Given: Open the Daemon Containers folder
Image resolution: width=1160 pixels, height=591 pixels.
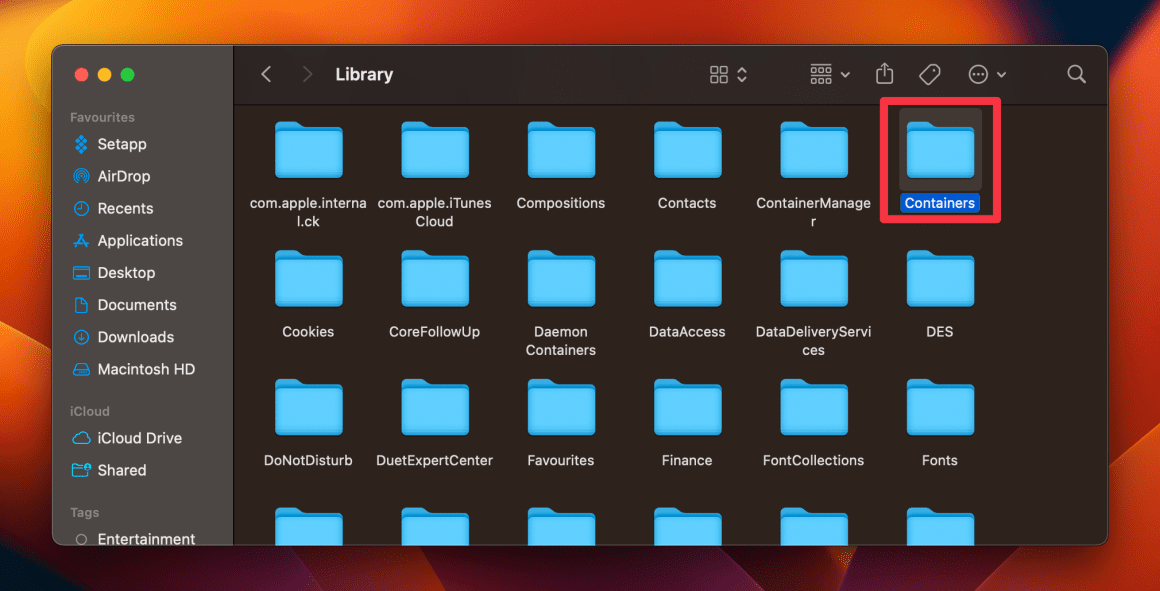Looking at the screenshot, I should pos(561,279).
